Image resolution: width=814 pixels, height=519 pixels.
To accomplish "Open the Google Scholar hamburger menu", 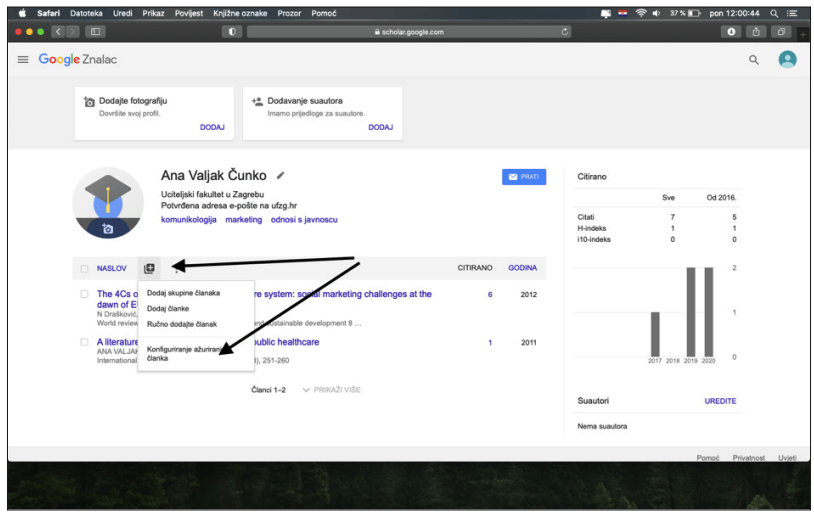I will [x=23, y=60].
